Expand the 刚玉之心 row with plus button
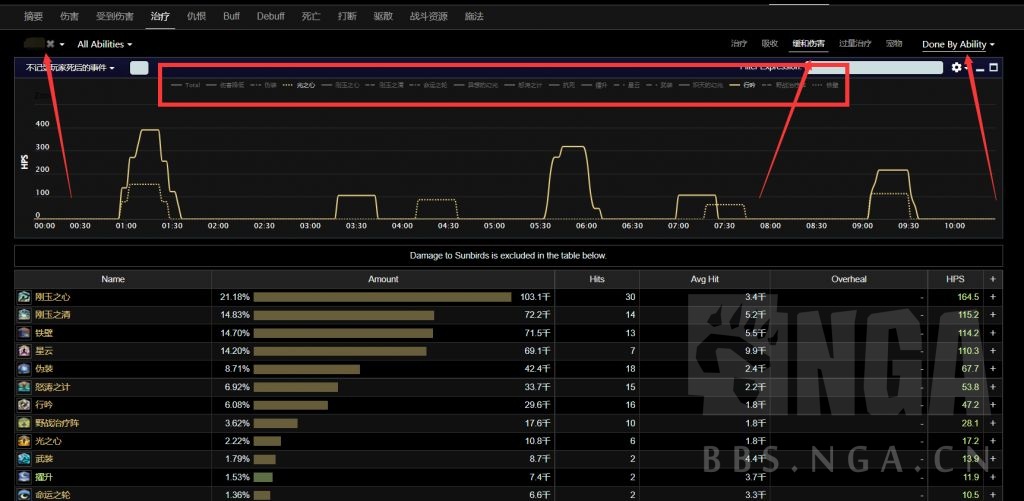1024x501 pixels. (993, 297)
